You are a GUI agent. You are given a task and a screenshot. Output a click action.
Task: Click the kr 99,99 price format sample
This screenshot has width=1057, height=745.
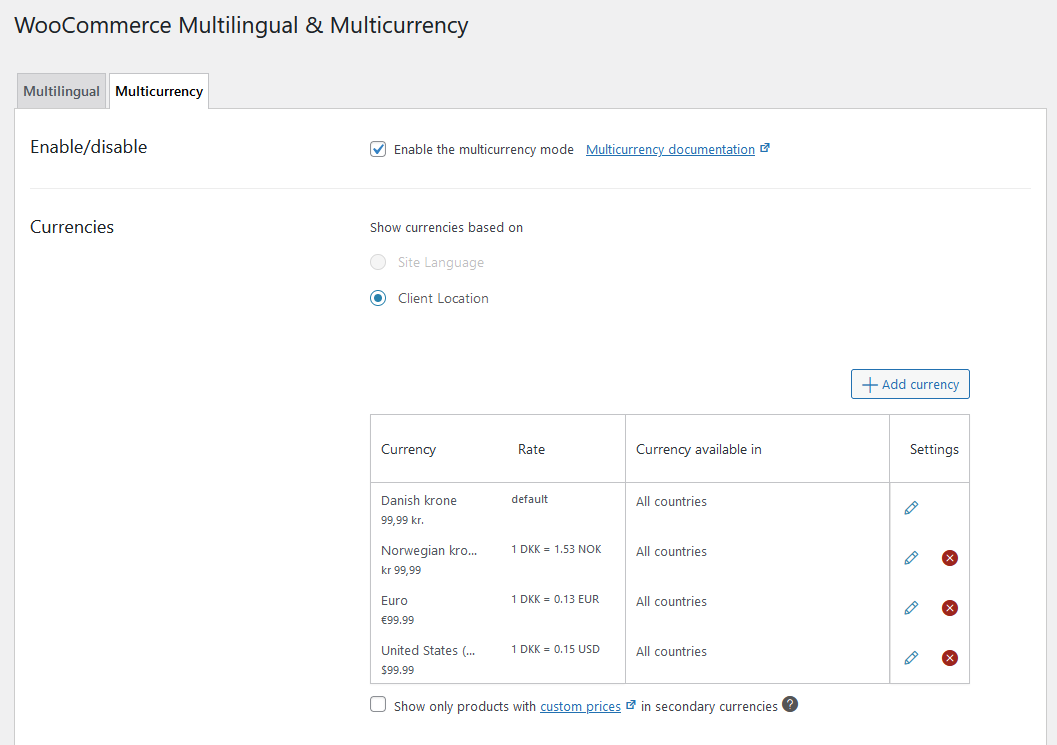pos(401,570)
